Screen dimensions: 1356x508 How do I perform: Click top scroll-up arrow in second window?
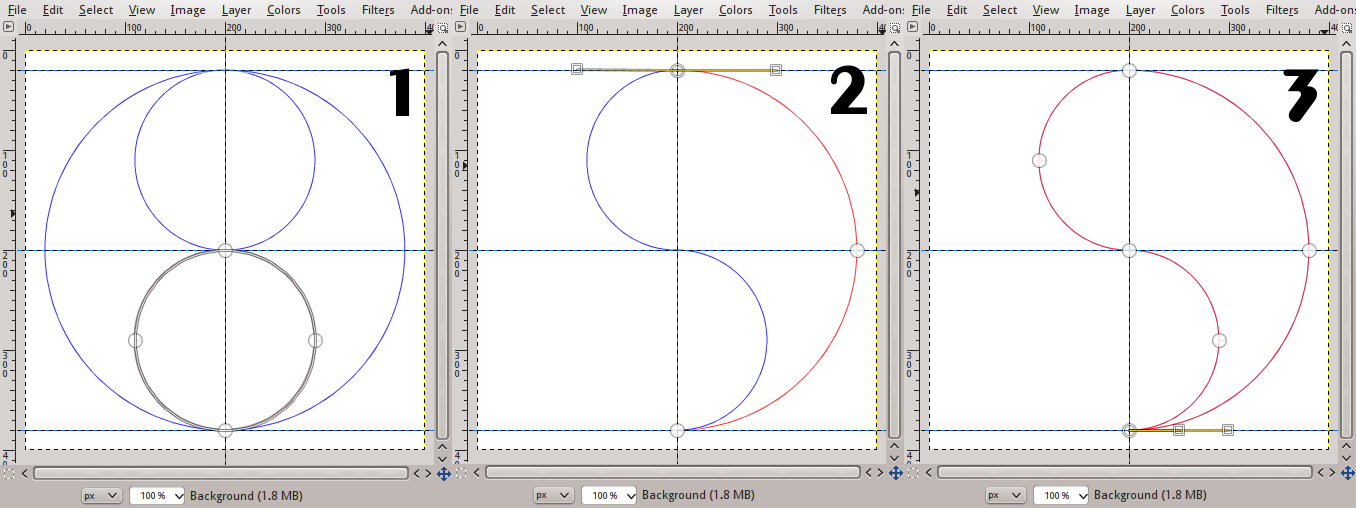pyautogui.click(x=895, y=45)
